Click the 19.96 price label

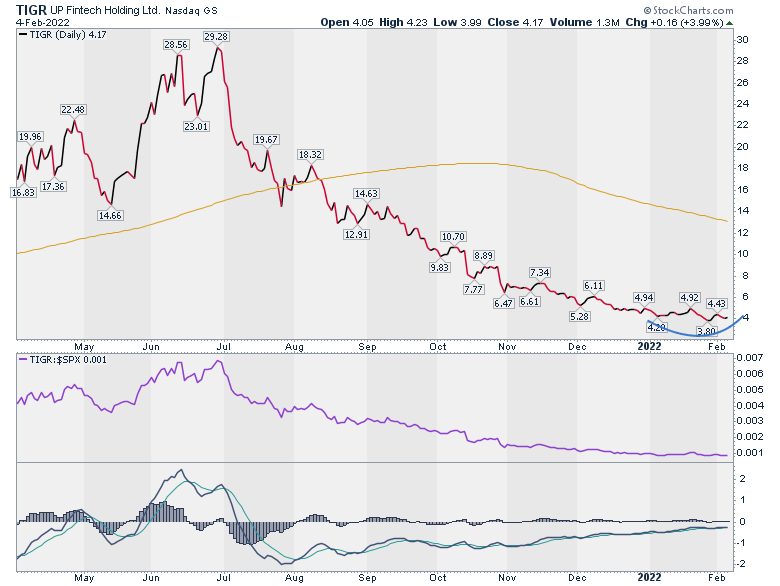click(x=30, y=136)
